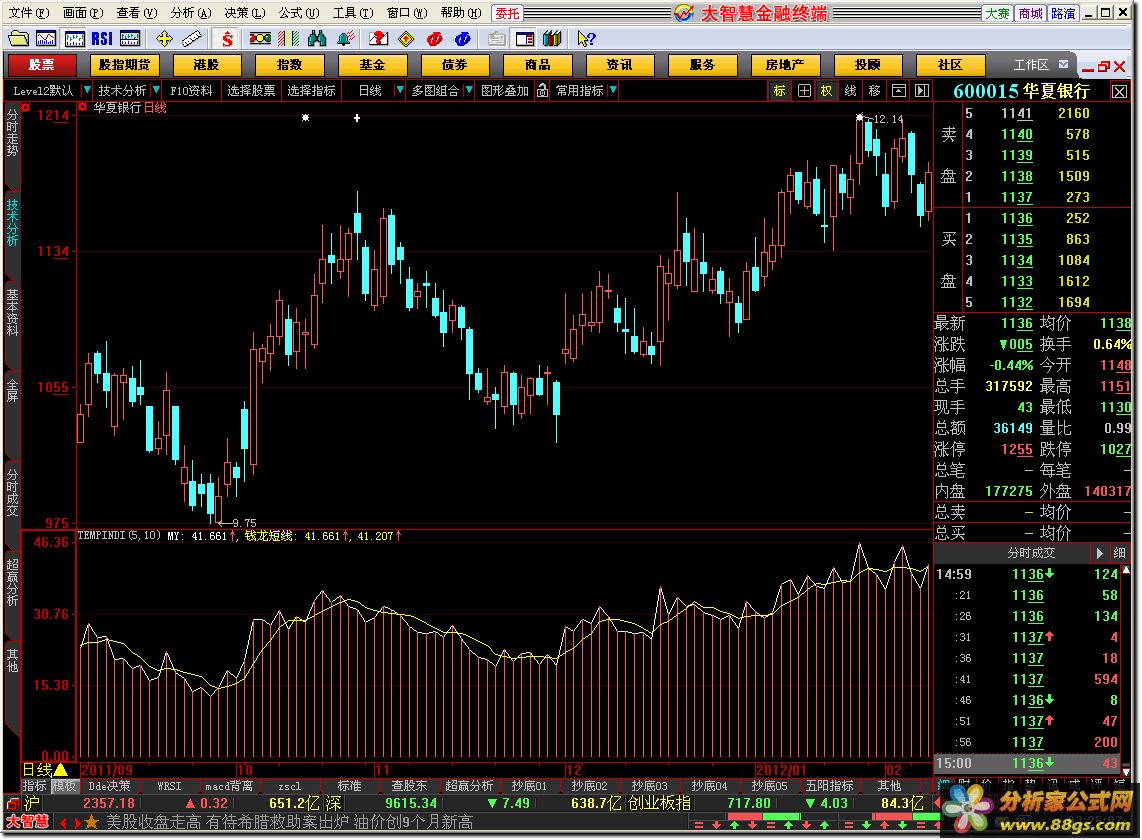Viewport: 1142px width, 840px height.
Task: Click the blue round Φ toolbar icon
Action: pos(462,39)
